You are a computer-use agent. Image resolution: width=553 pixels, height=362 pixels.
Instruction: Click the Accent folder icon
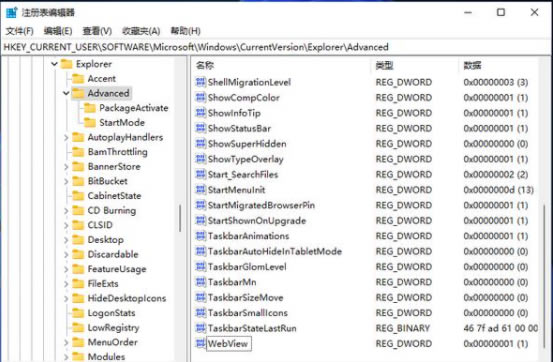click(x=78, y=78)
